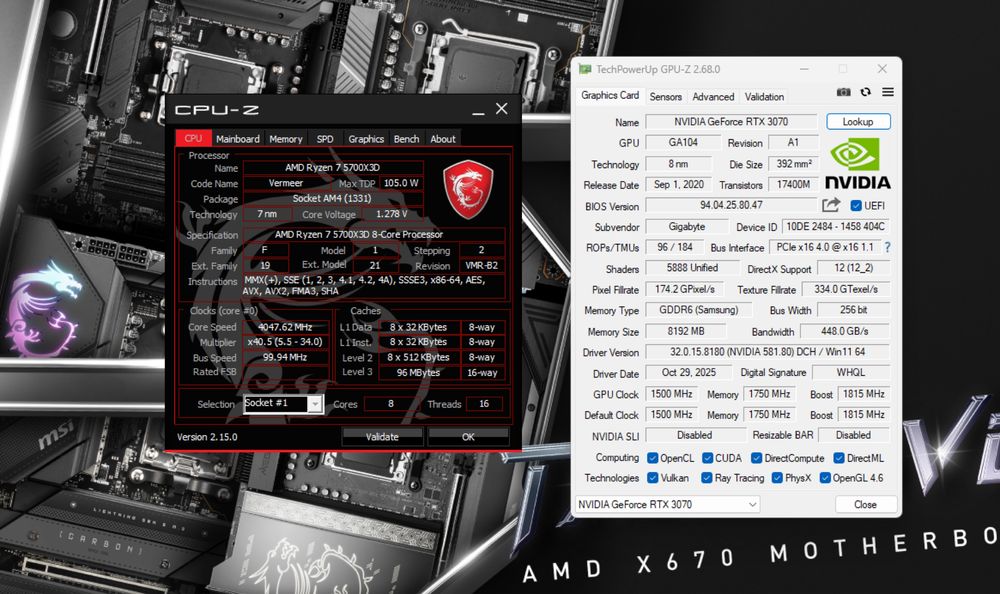The width and height of the screenshot is (1000, 594).
Task: Click the CPU Name field AMD Ryzen 7 5700X3D
Action: 332,167
